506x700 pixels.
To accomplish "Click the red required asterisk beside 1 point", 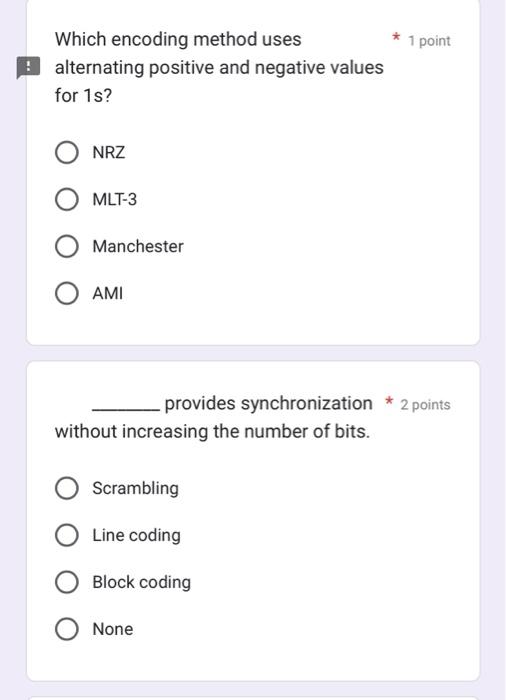I will (395, 38).
